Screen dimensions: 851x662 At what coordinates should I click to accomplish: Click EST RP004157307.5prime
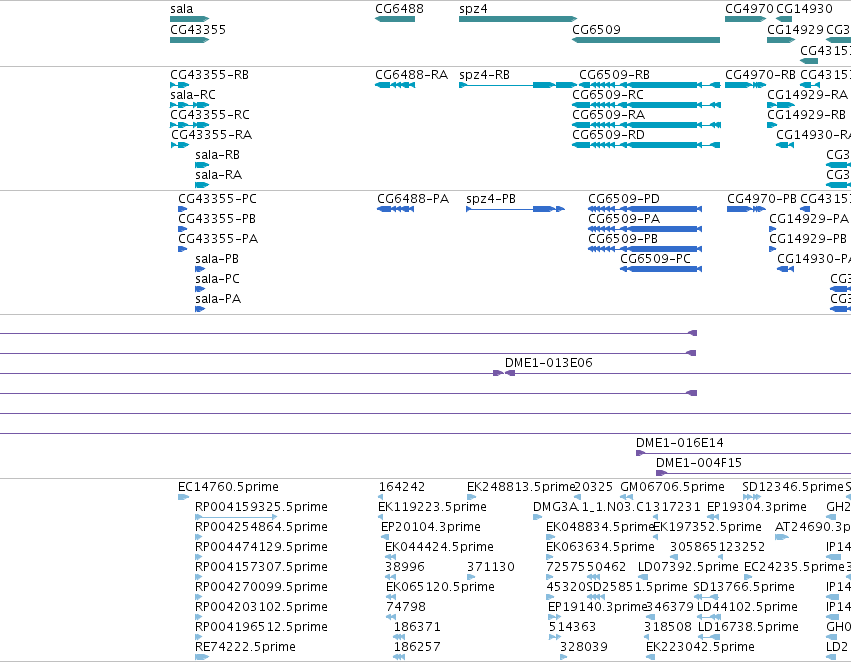(x=199, y=577)
